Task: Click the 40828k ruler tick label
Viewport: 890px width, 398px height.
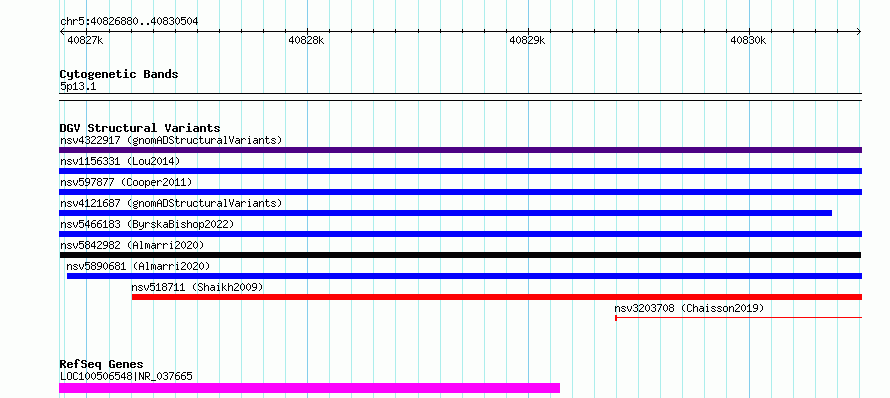Action: click(x=306, y=41)
